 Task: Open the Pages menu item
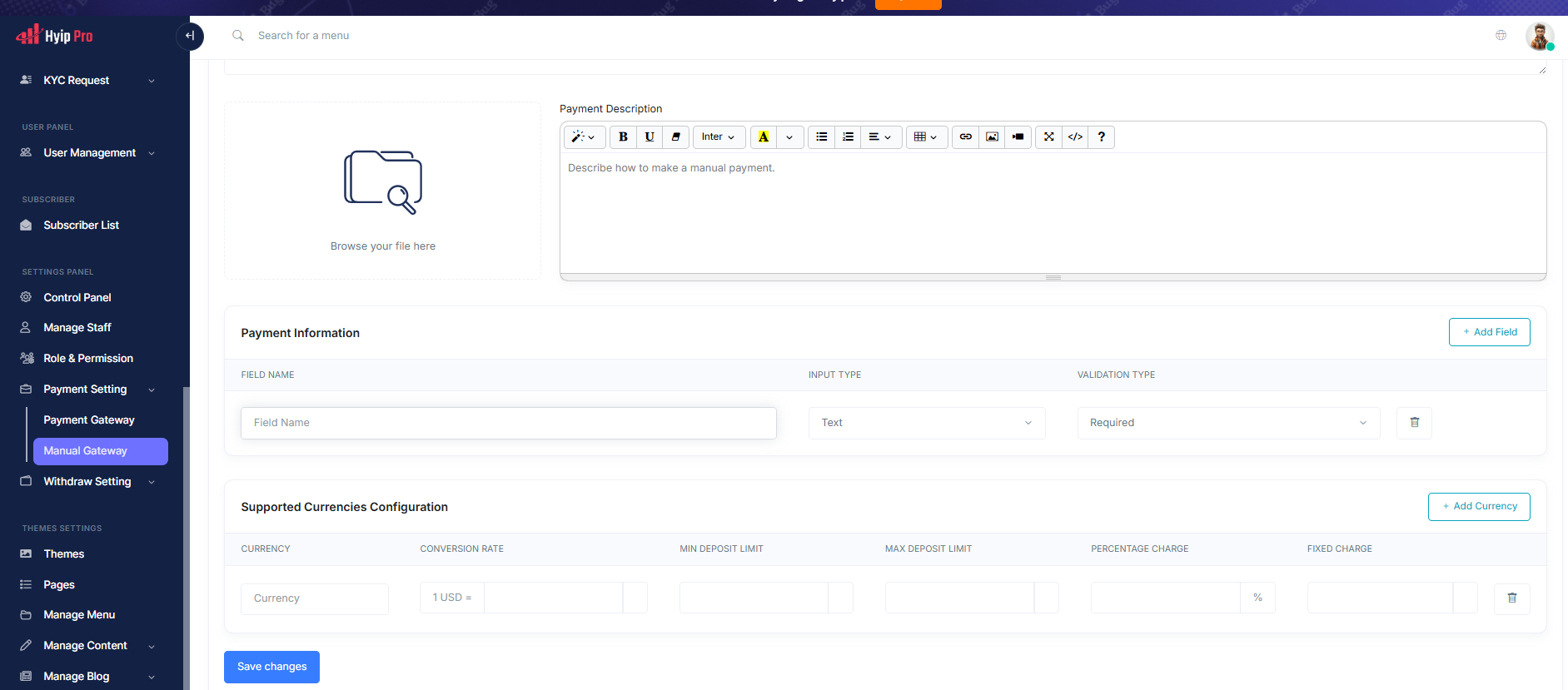tap(58, 585)
